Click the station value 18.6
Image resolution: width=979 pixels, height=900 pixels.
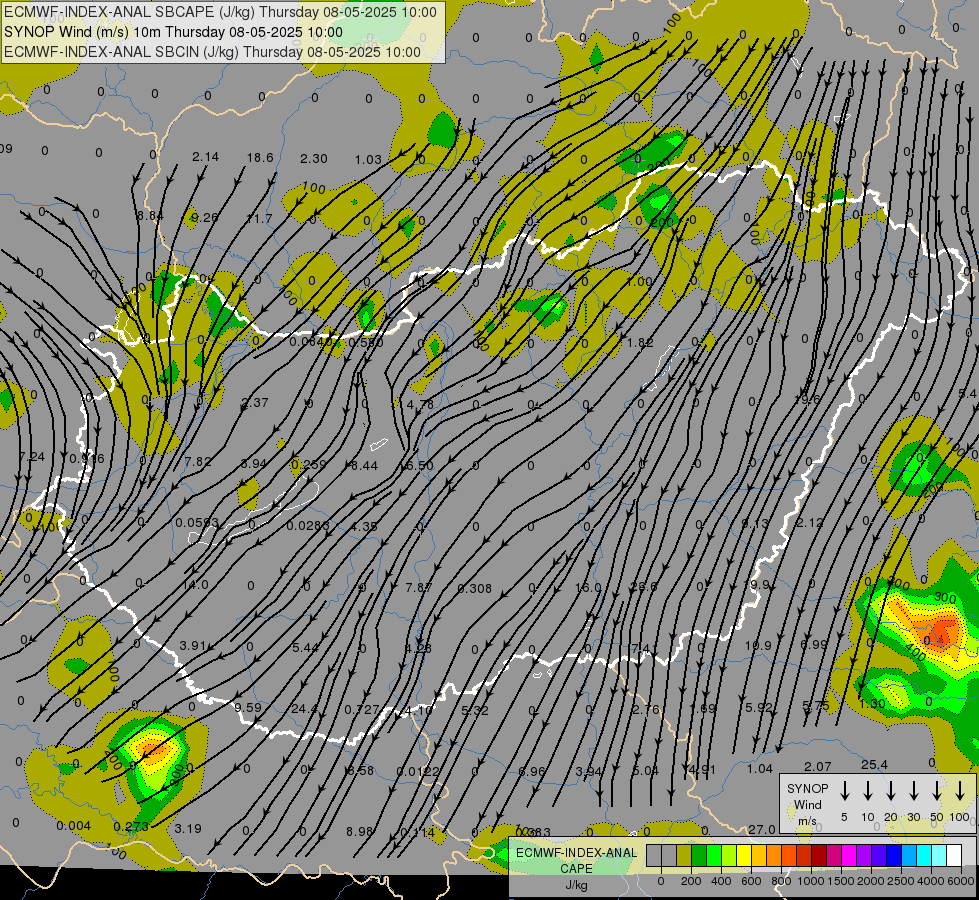pyautogui.click(x=260, y=157)
